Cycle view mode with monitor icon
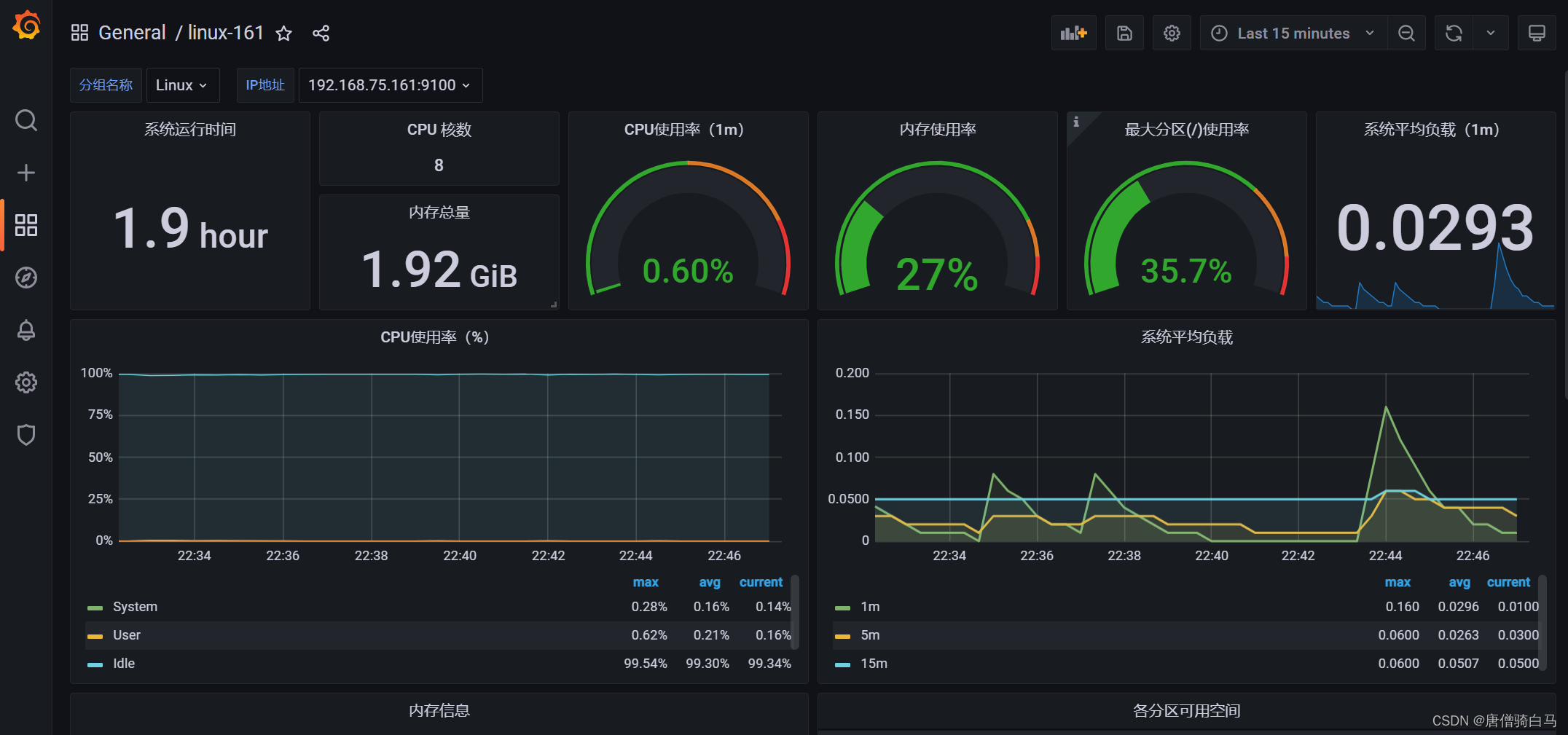 (x=1537, y=34)
